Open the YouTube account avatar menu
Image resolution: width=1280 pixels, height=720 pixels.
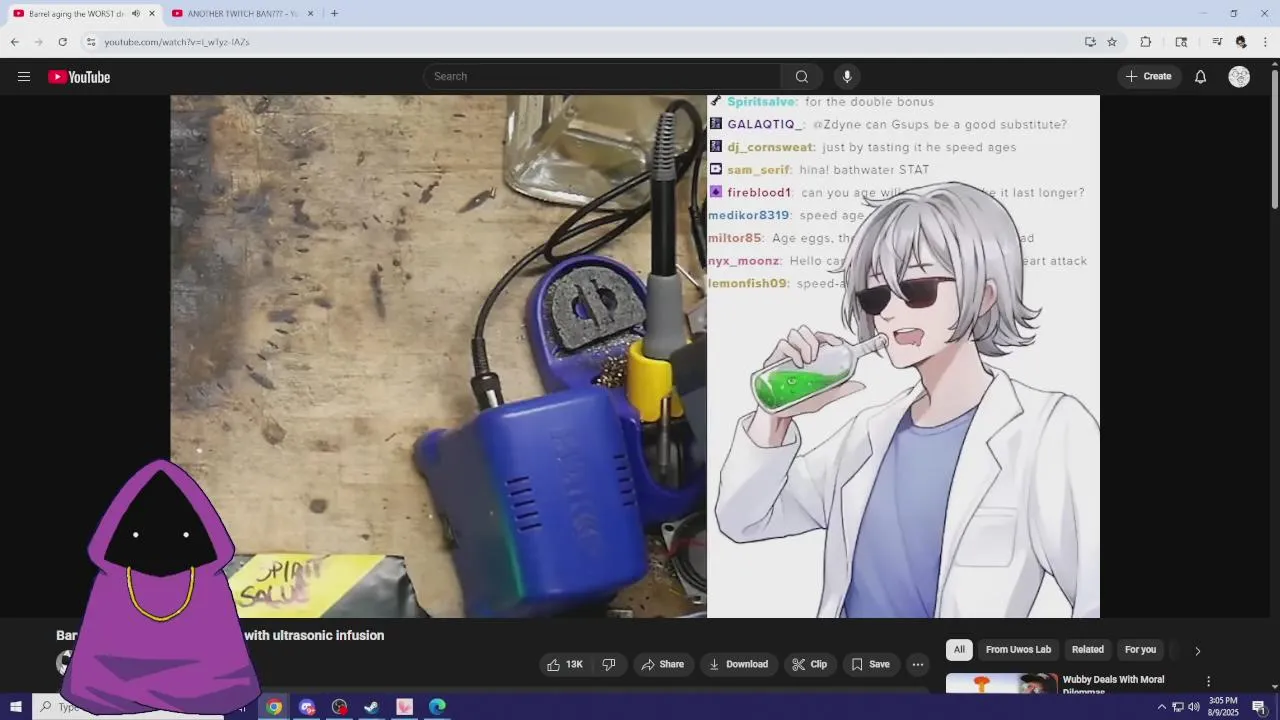pyautogui.click(x=1239, y=77)
